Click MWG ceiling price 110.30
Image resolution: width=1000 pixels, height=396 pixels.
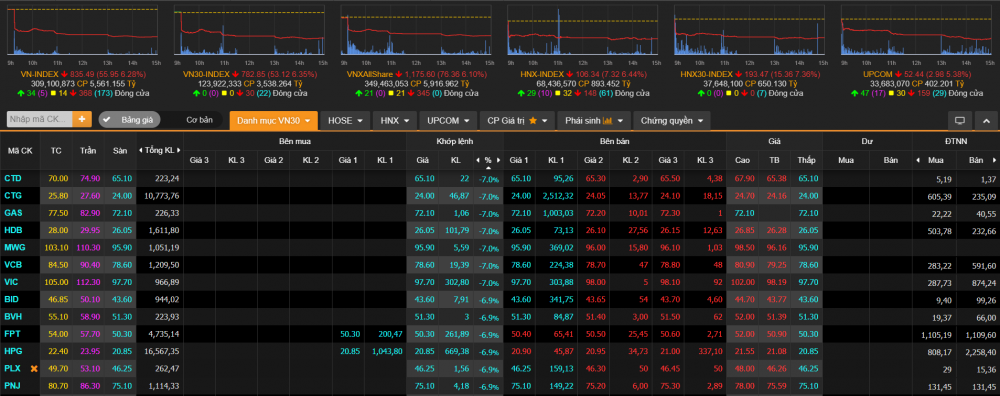point(88,247)
